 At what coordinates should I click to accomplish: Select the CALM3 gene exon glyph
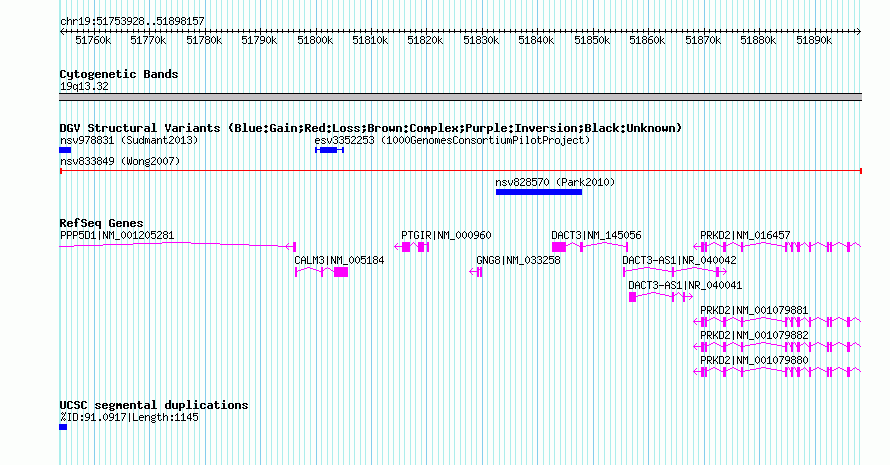[x=322, y=272]
